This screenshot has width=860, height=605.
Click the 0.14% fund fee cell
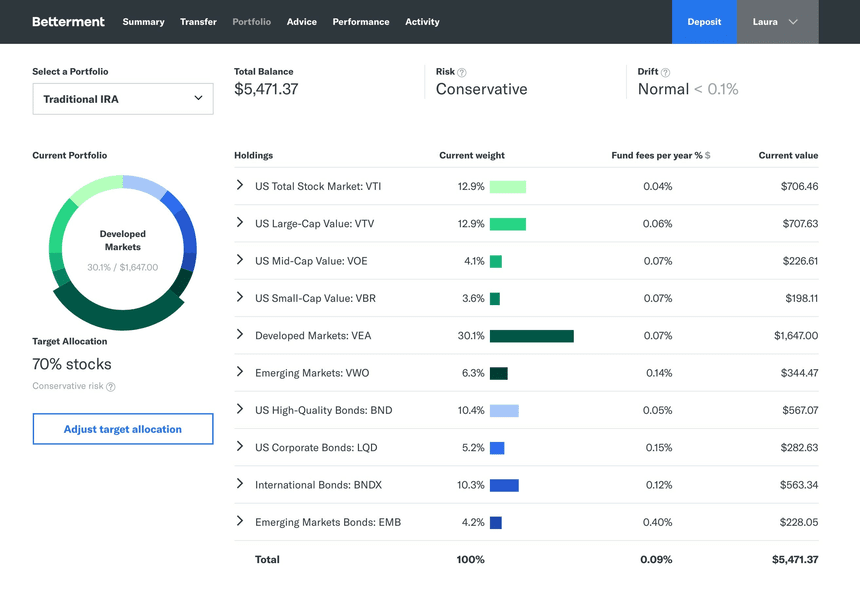coord(659,373)
